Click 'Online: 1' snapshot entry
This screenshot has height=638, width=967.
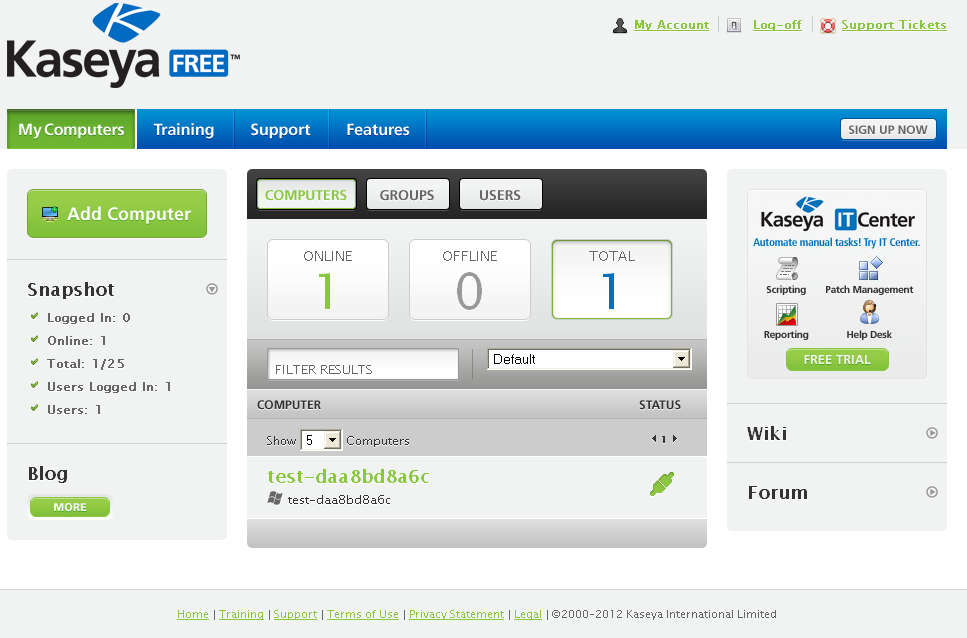[x=76, y=340]
